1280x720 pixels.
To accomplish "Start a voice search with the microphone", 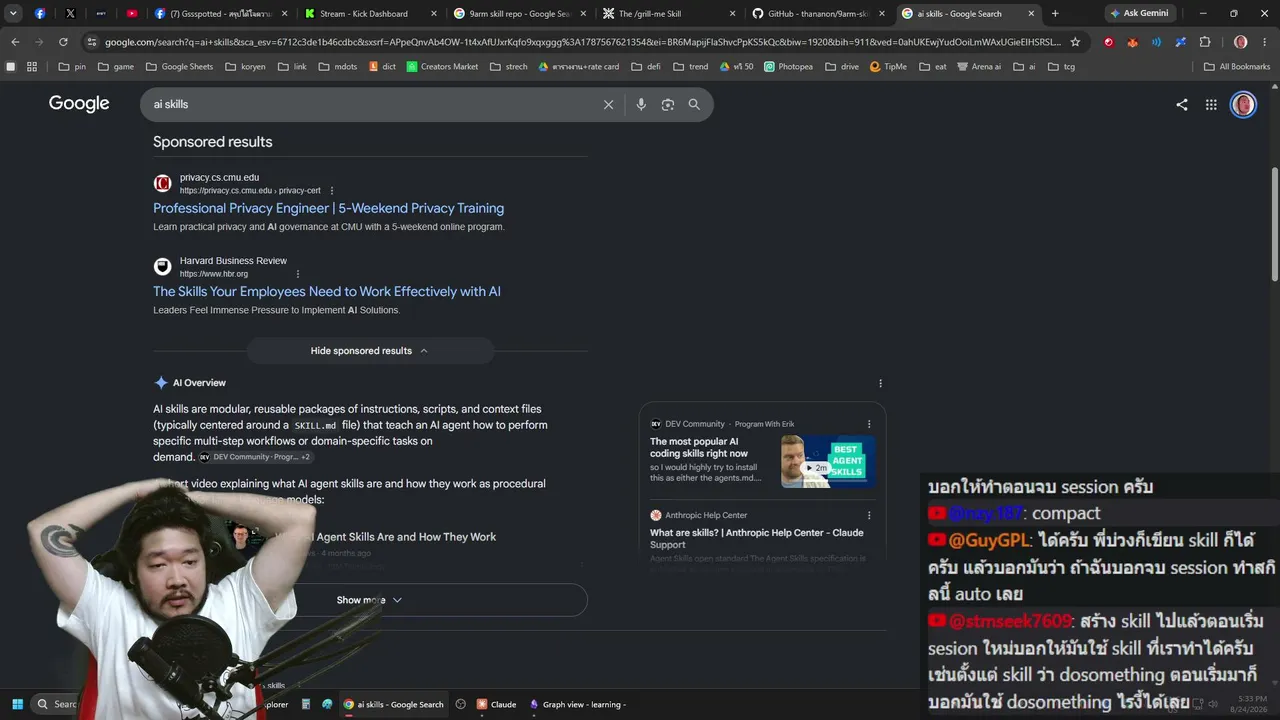I will [641, 104].
